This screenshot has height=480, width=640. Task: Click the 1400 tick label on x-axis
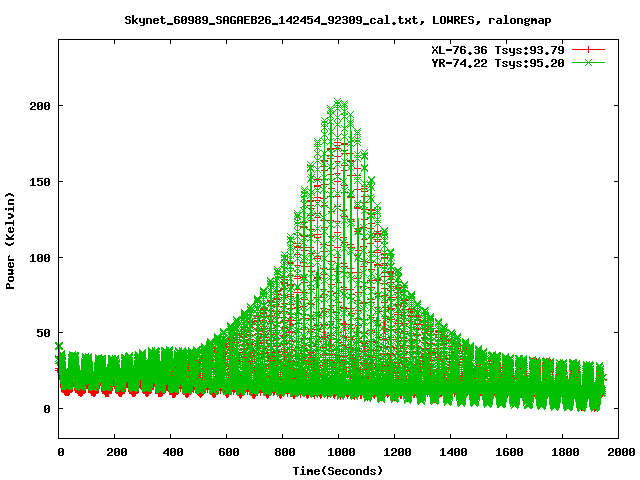pyautogui.click(x=450, y=453)
